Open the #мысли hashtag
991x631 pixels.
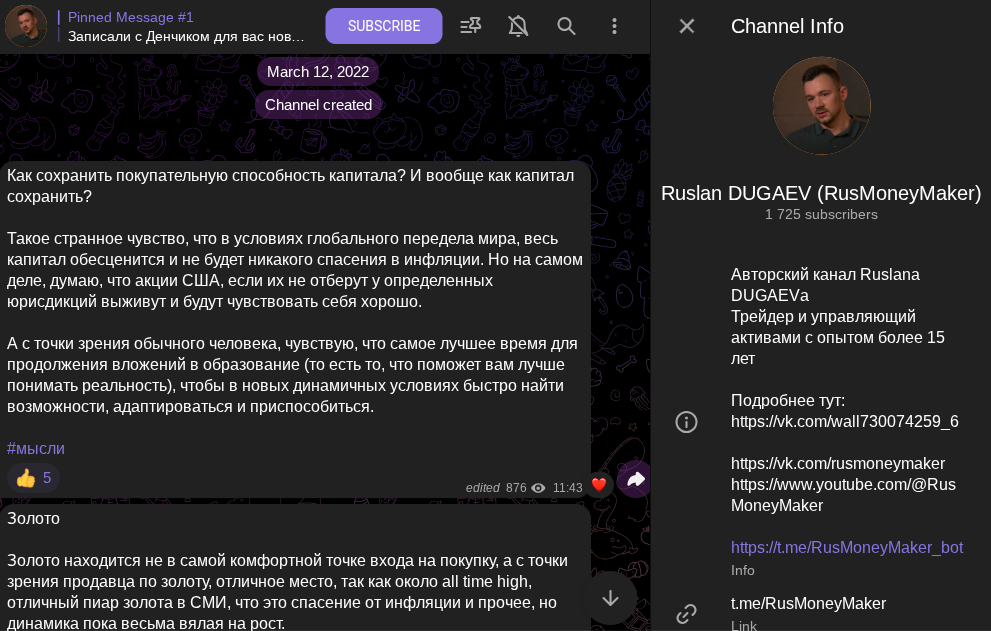35,449
